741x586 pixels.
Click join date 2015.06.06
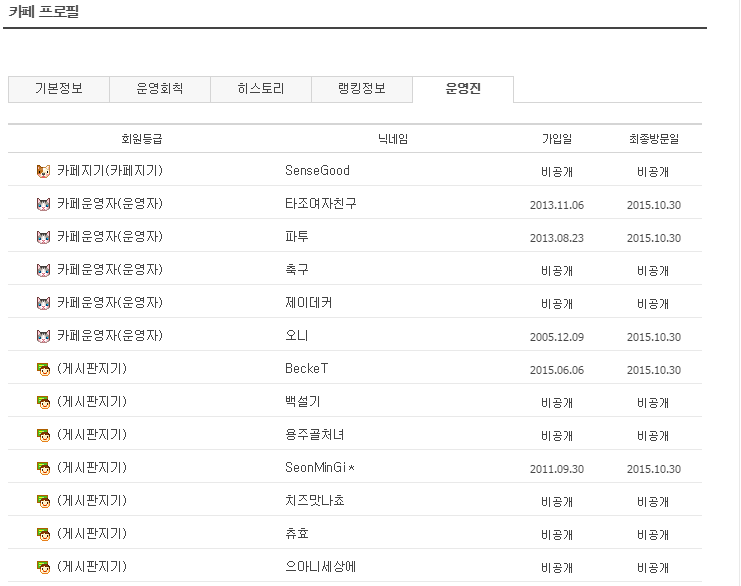click(x=557, y=370)
